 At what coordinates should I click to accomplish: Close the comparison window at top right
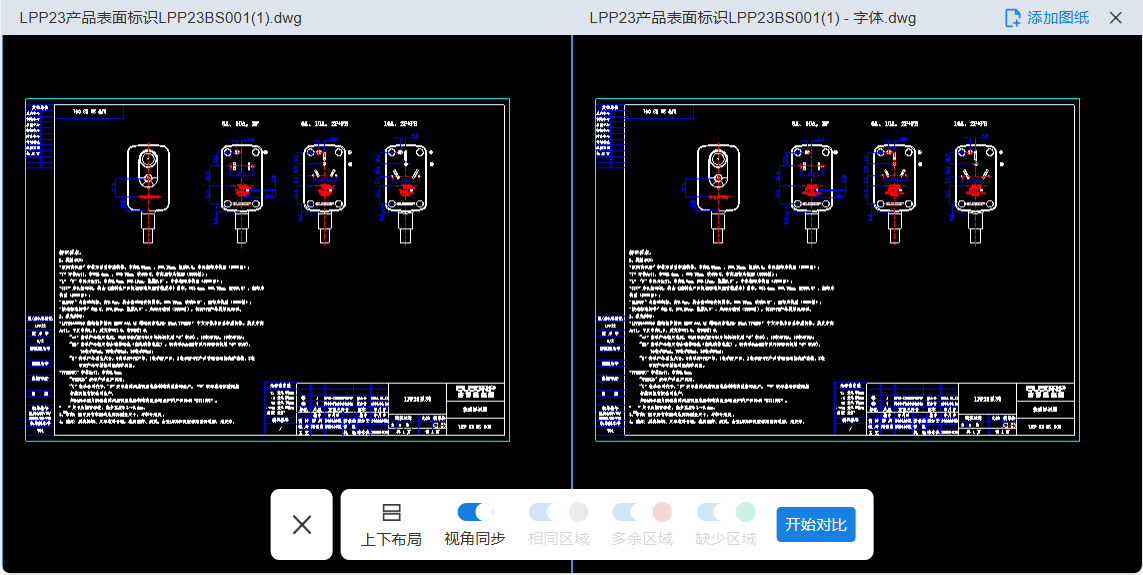pyautogui.click(x=1116, y=18)
